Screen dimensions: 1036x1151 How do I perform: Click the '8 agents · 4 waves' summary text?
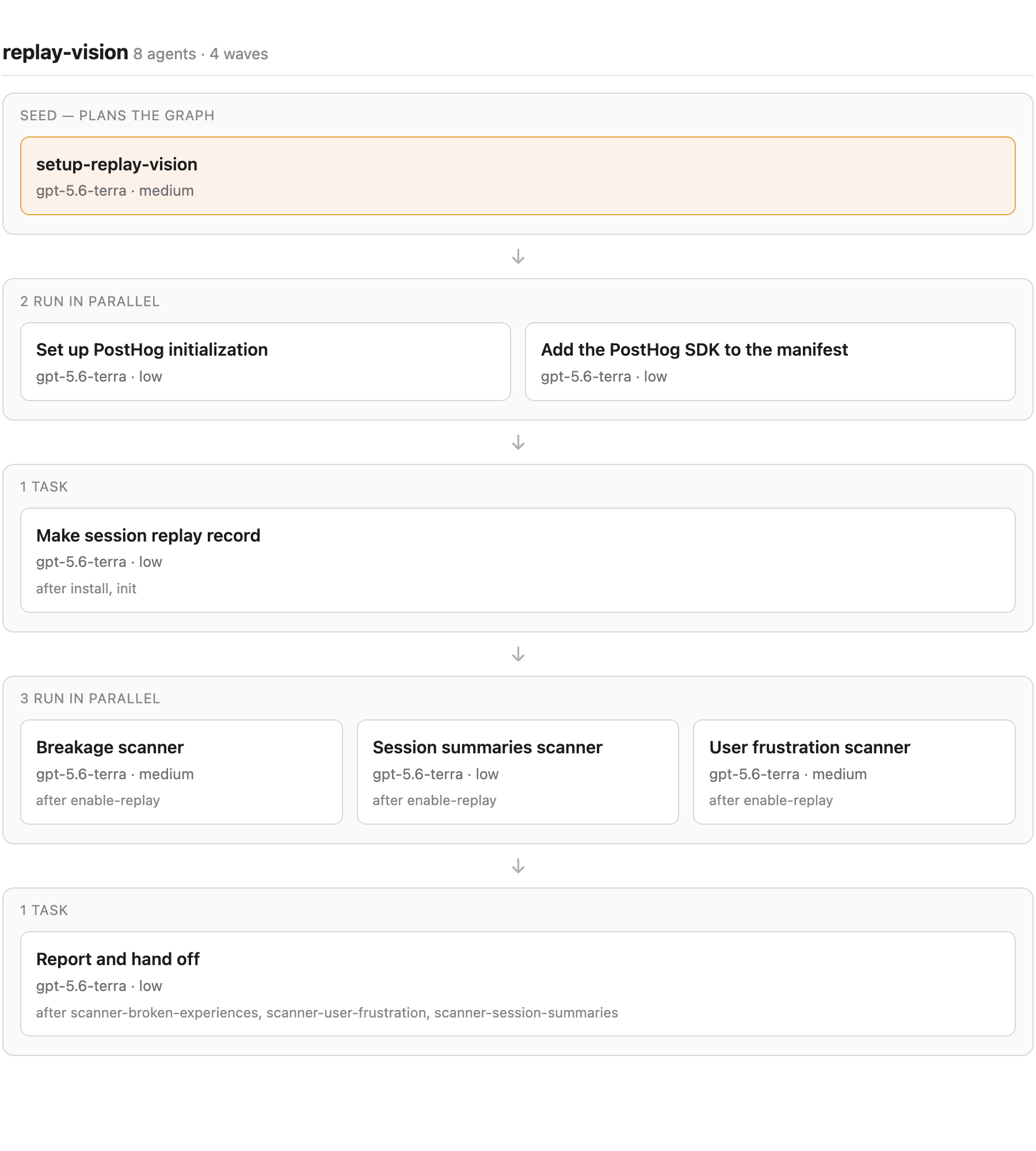click(201, 54)
